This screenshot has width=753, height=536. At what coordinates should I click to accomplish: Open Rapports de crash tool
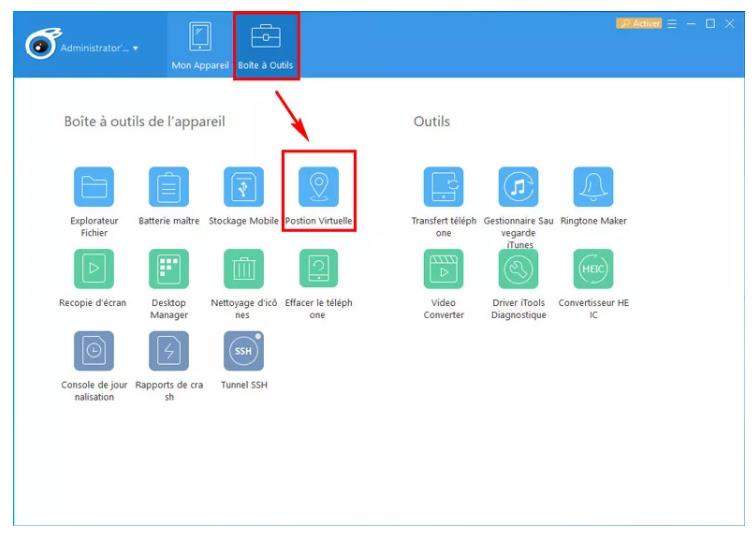(x=169, y=351)
